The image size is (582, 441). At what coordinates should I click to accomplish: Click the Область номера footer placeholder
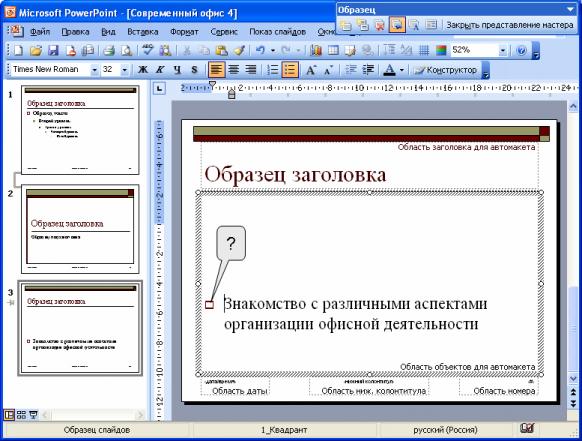pos(498,387)
